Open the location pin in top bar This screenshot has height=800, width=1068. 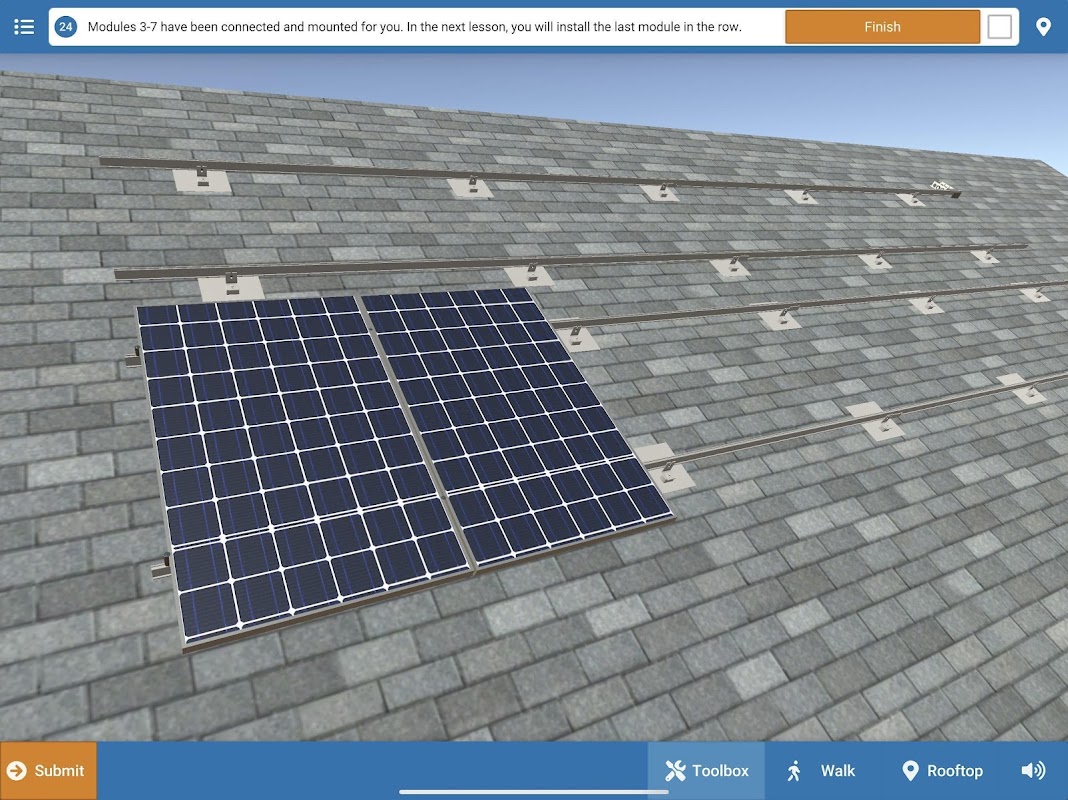[1043, 27]
